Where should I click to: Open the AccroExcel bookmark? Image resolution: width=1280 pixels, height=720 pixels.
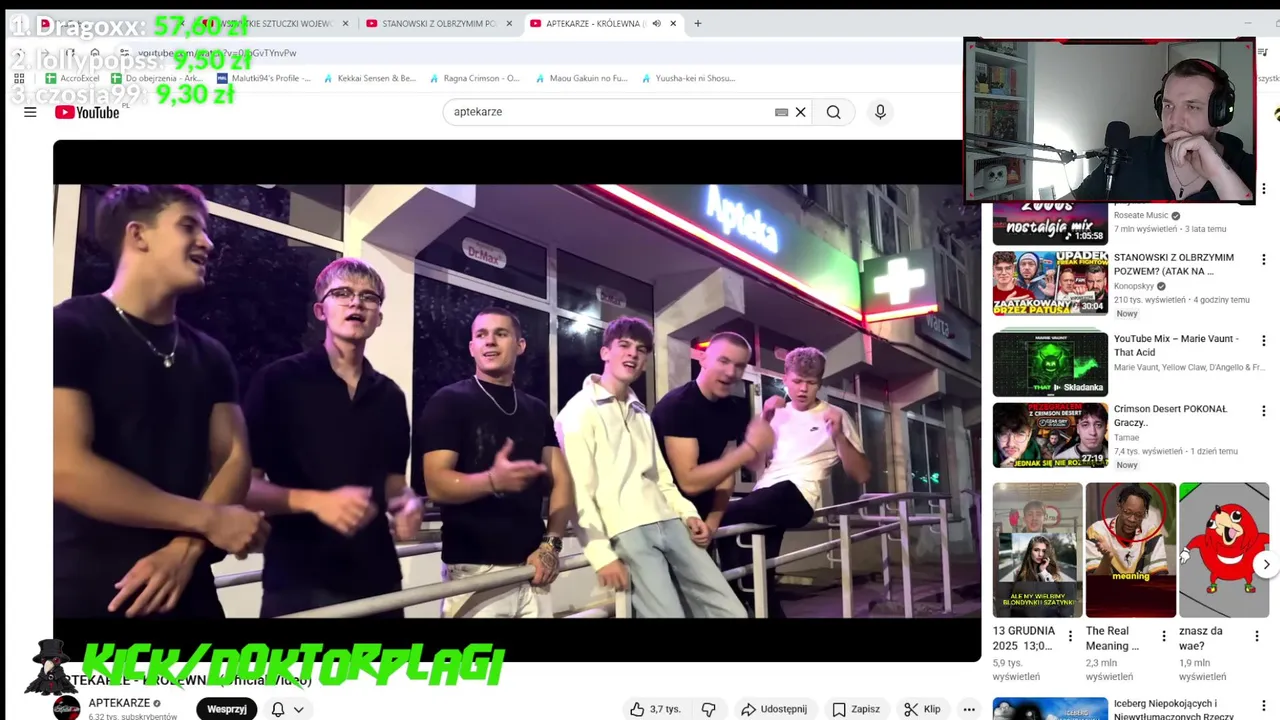[x=72, y=78]
